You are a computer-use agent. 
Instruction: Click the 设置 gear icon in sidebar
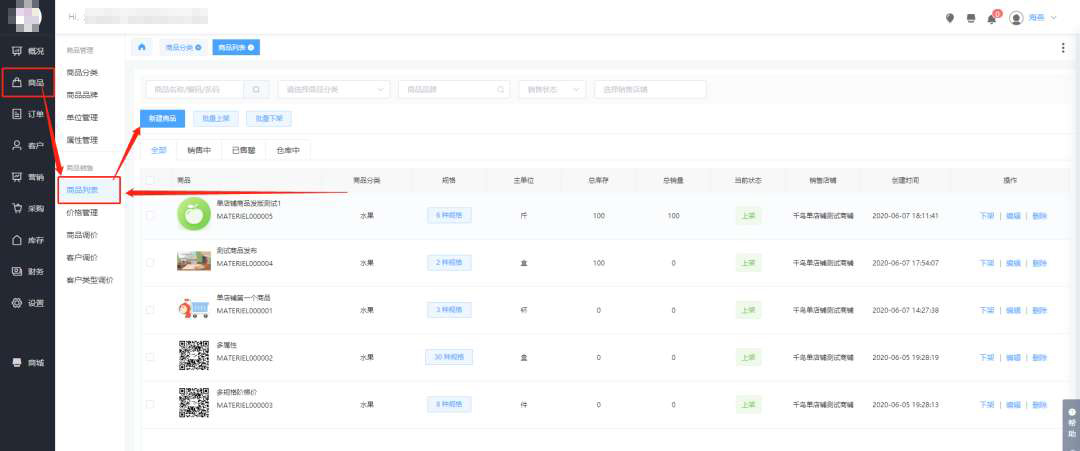coord(17,303)
